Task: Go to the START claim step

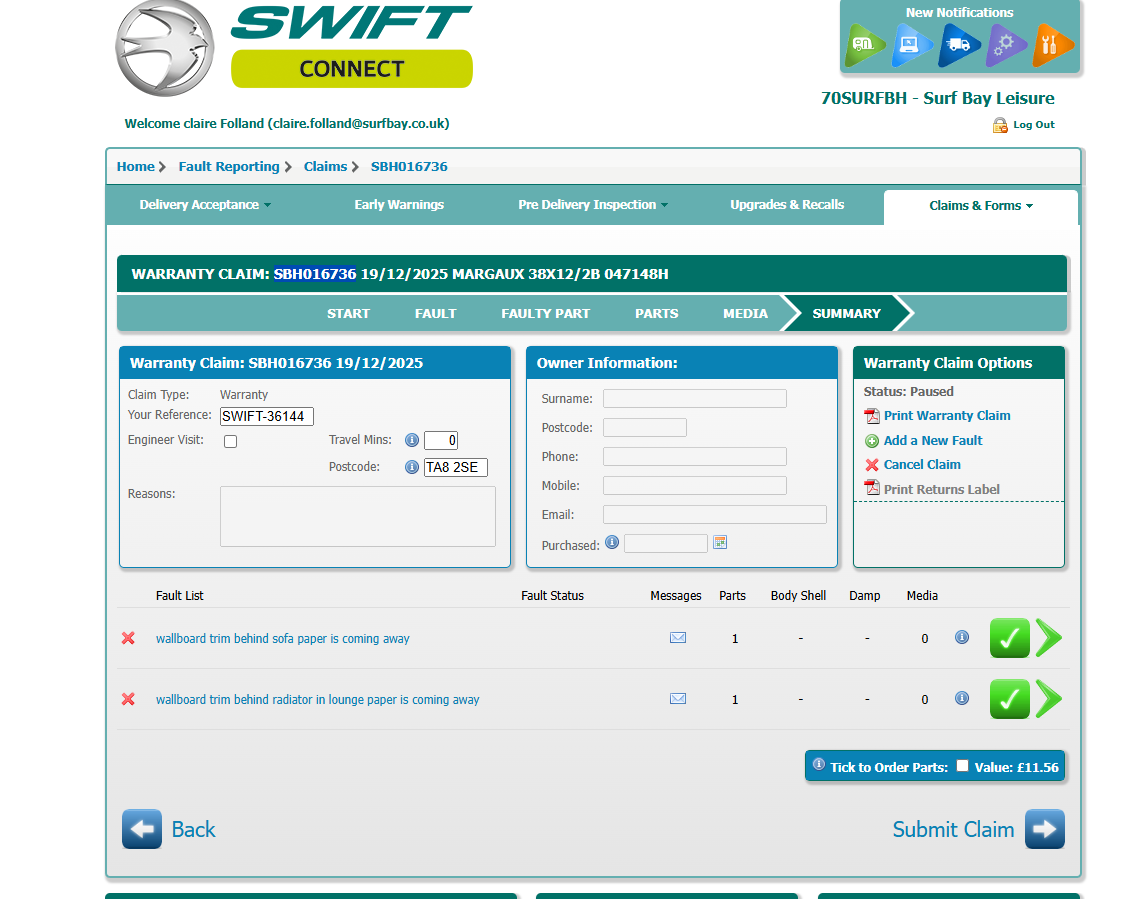Action: [x=348, y=313]
